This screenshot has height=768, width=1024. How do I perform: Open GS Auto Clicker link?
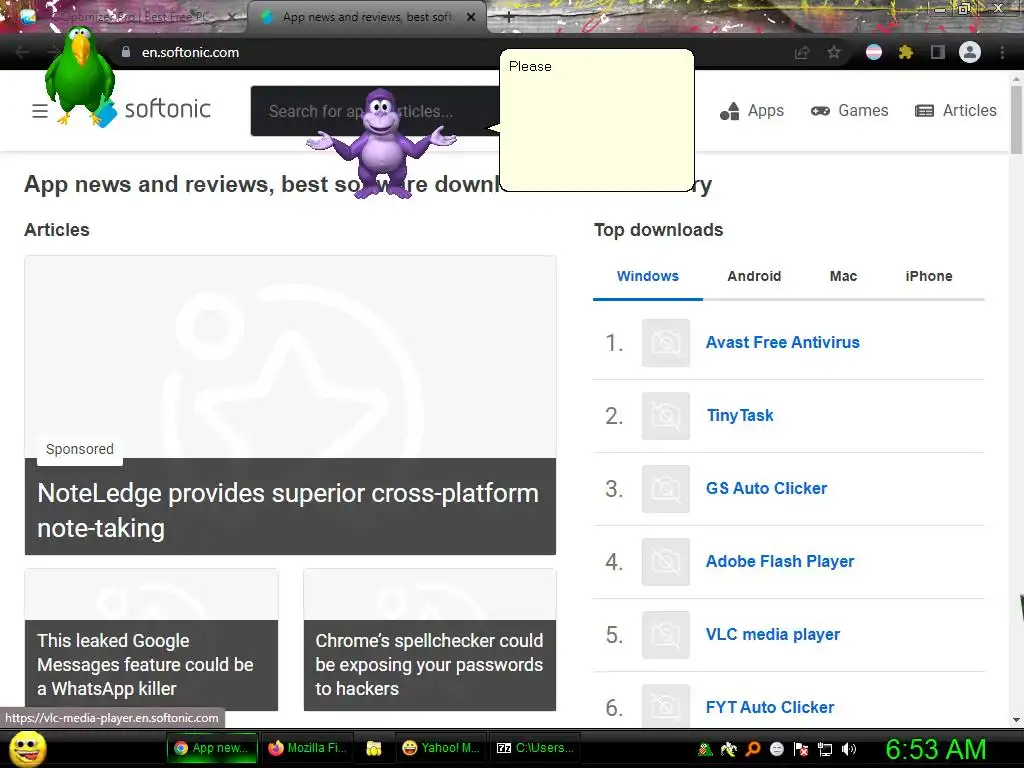pyautogui.click(x=766, y=488)
